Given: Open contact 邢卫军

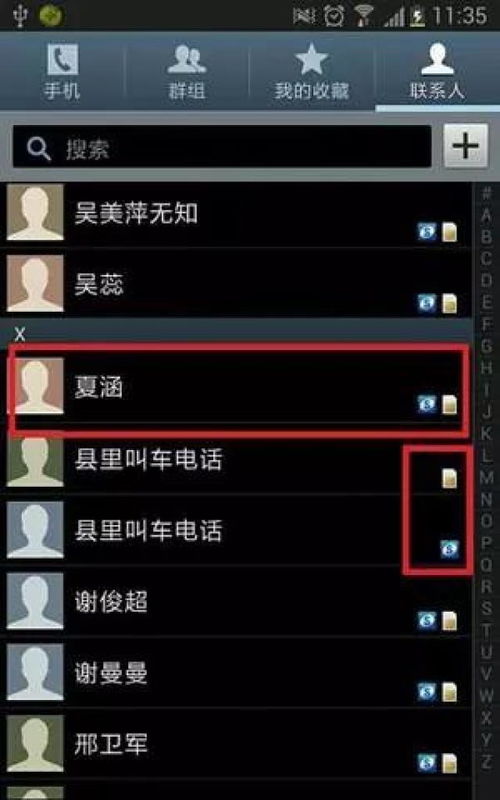Looking at the screenshot, I should pyautogui.click(x=236, y=744).
